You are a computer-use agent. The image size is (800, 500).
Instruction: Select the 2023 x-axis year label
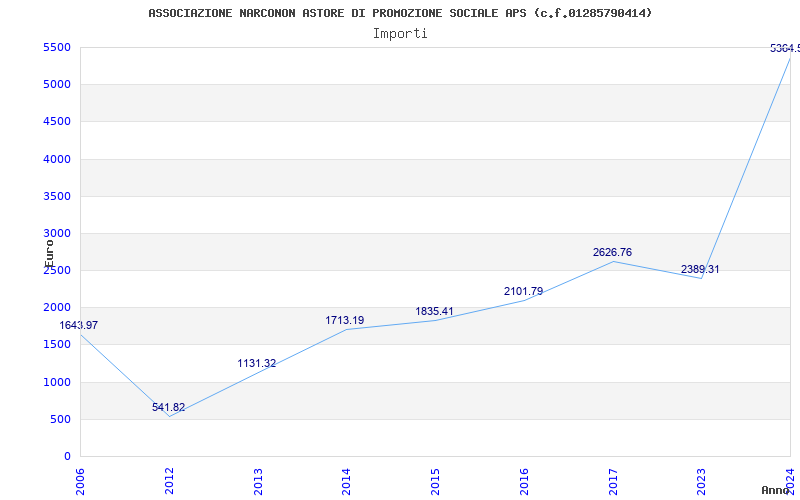[x=702, y=480]
